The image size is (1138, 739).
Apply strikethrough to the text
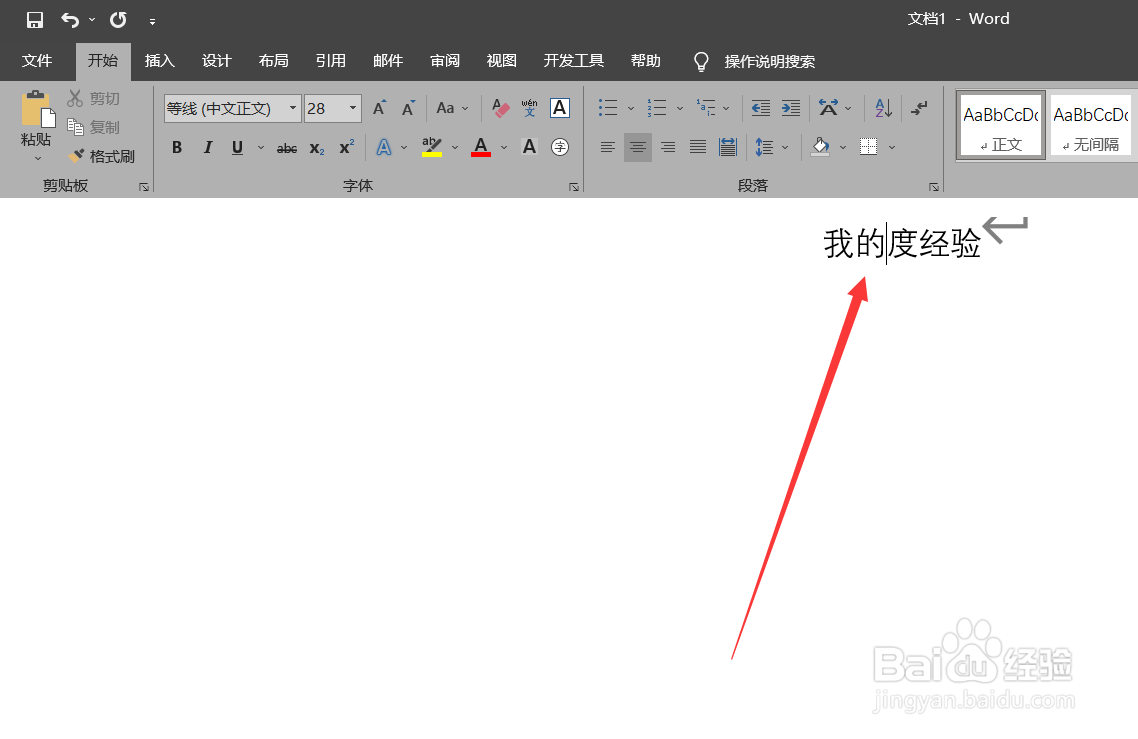pos(286,147)
